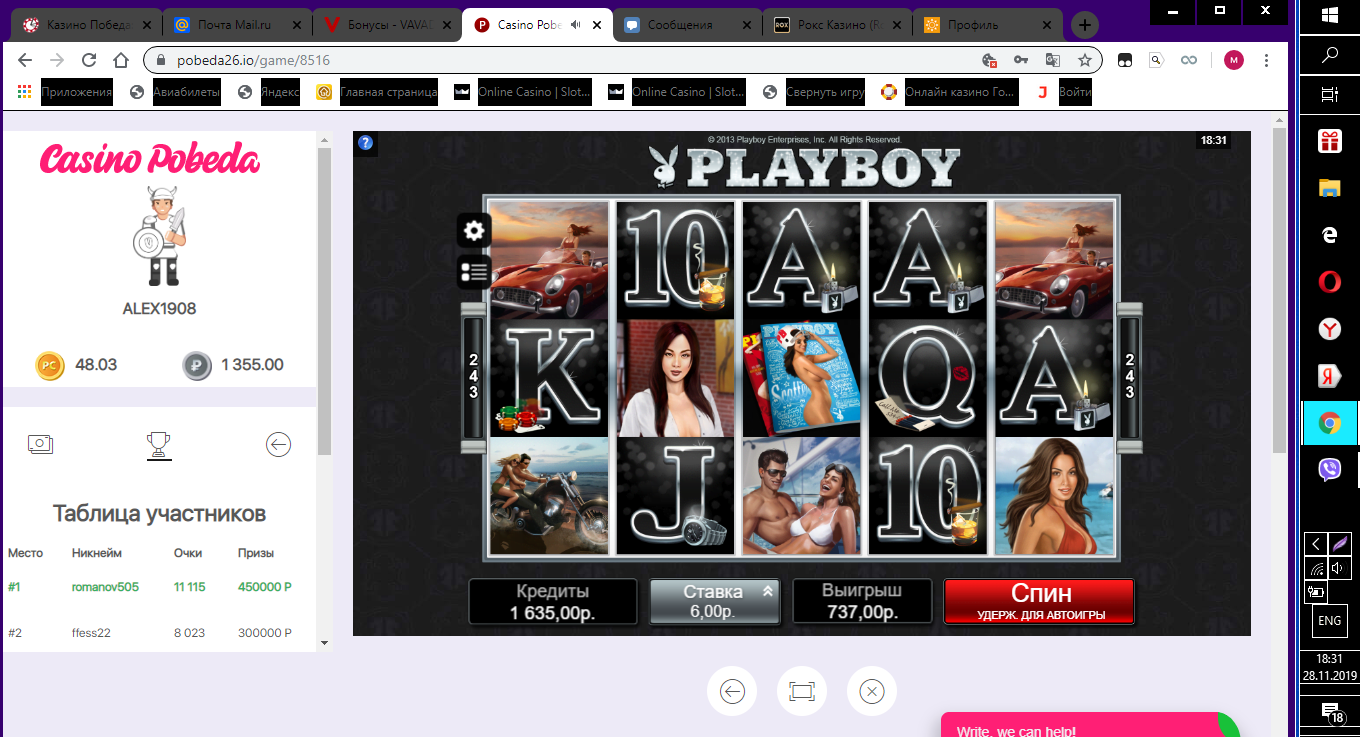Switch to the Сообщения tab
Image resolution: width=1360 pixels, height=737 pixels.
687,25
